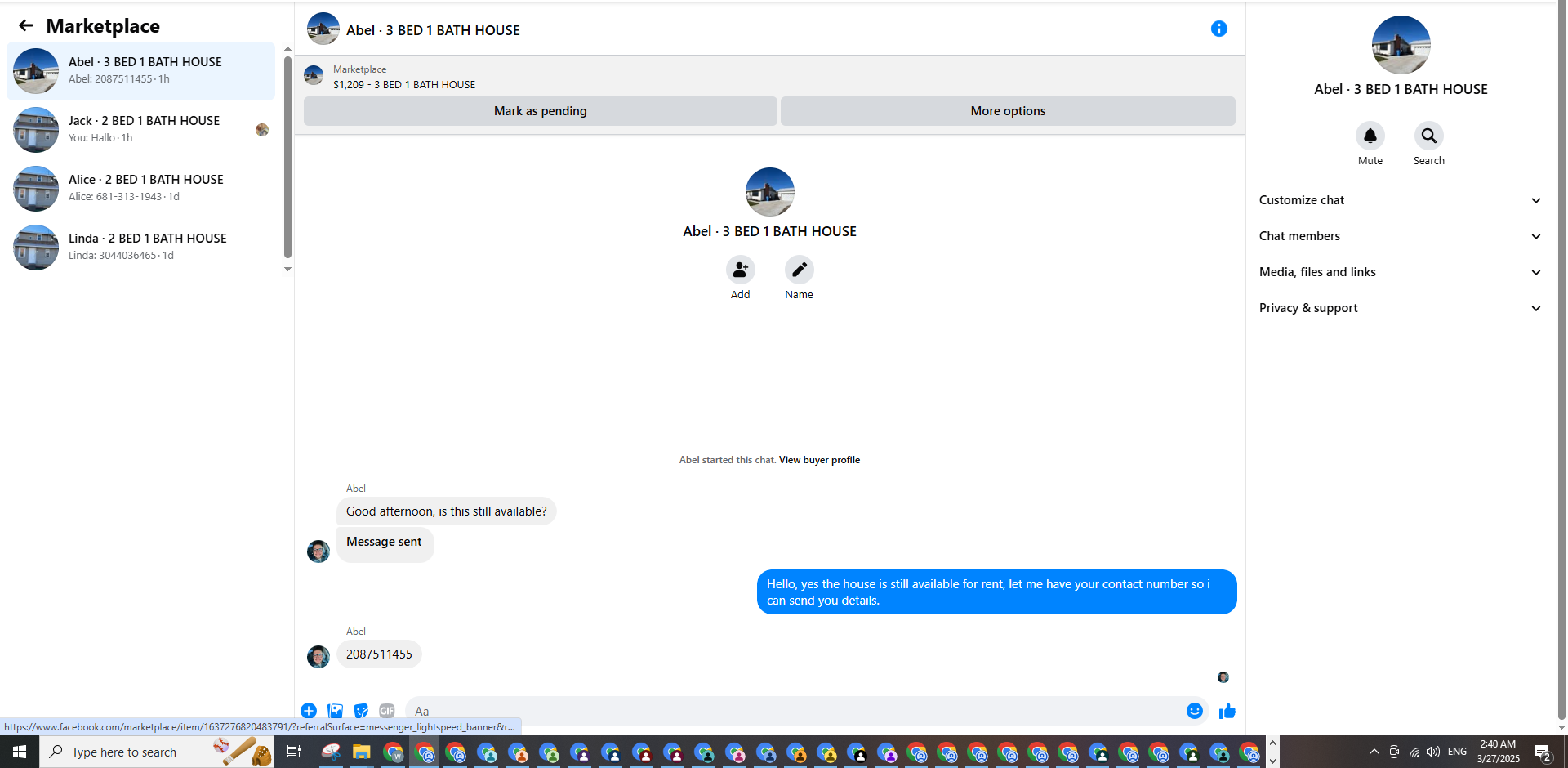Viewport: 1568px width, 768px height.
Task: Expand Customize chat section
Action: pyautogui.click(x=1401, y=200)
